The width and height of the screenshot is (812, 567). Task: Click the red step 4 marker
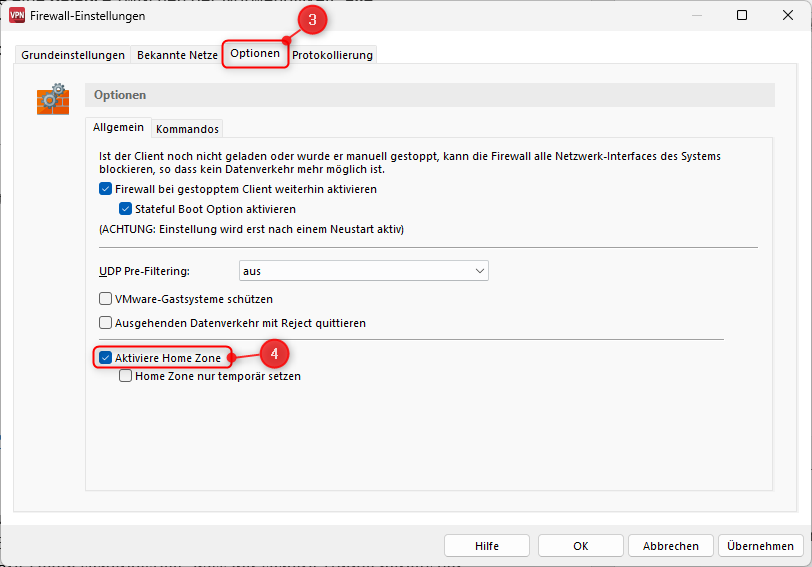(x=274, y=353)
